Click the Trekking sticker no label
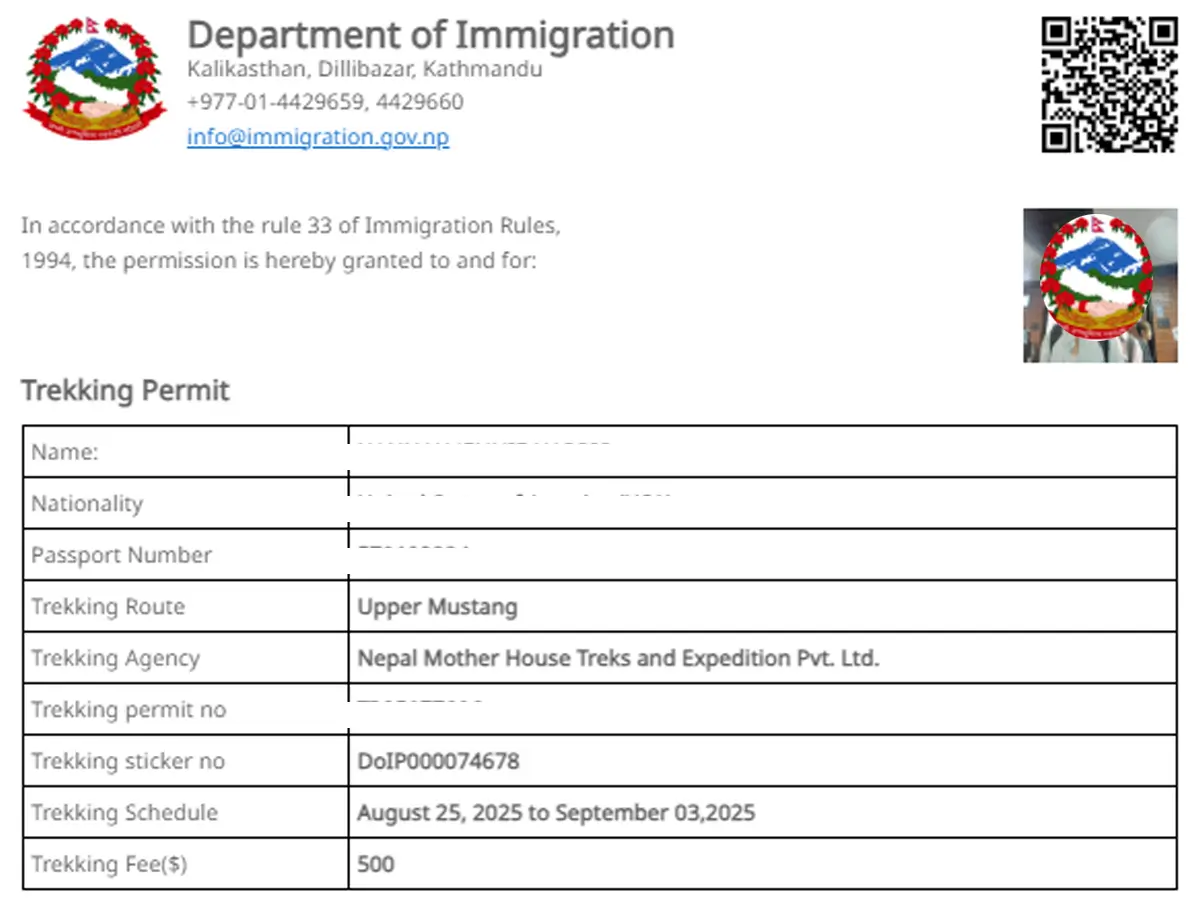The width and height of the screenshot is (1200, 900). click(128, 762)
